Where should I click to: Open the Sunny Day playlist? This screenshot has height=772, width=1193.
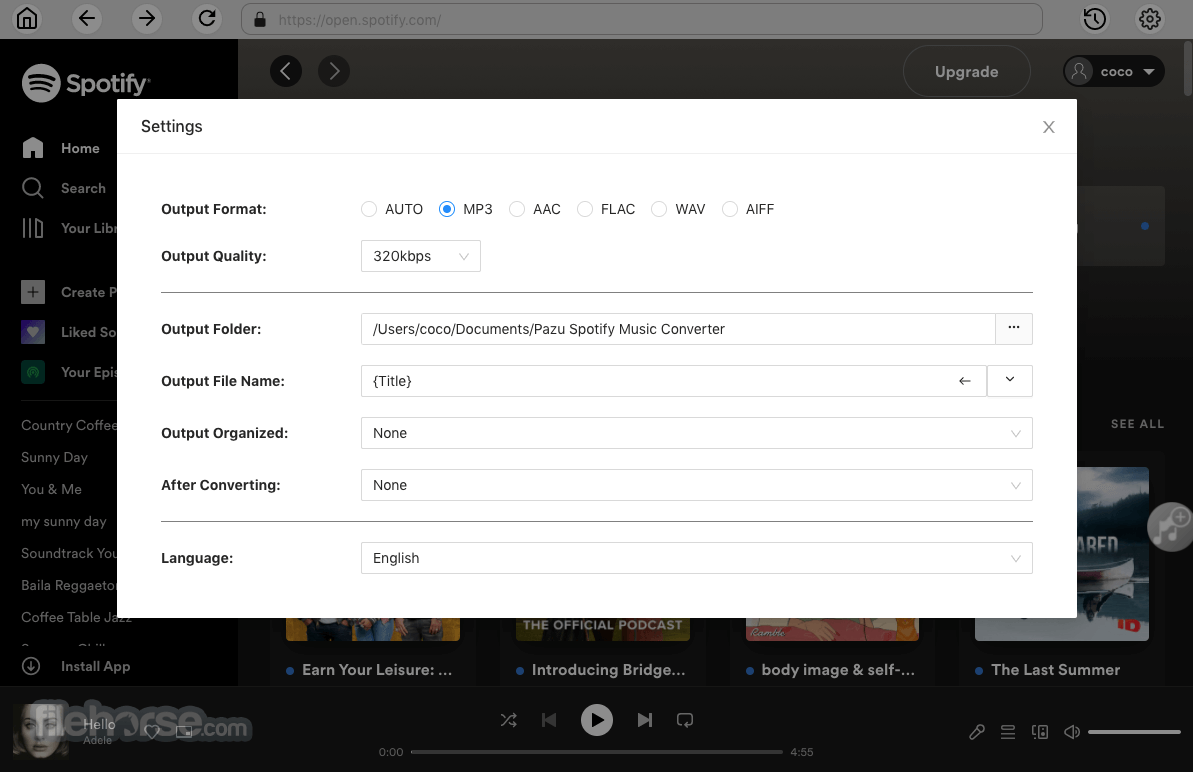coord(54,457)
